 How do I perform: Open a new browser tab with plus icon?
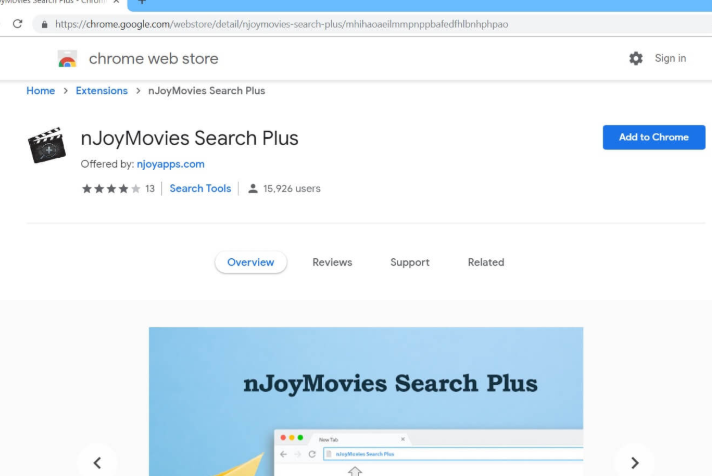point(141,3)
